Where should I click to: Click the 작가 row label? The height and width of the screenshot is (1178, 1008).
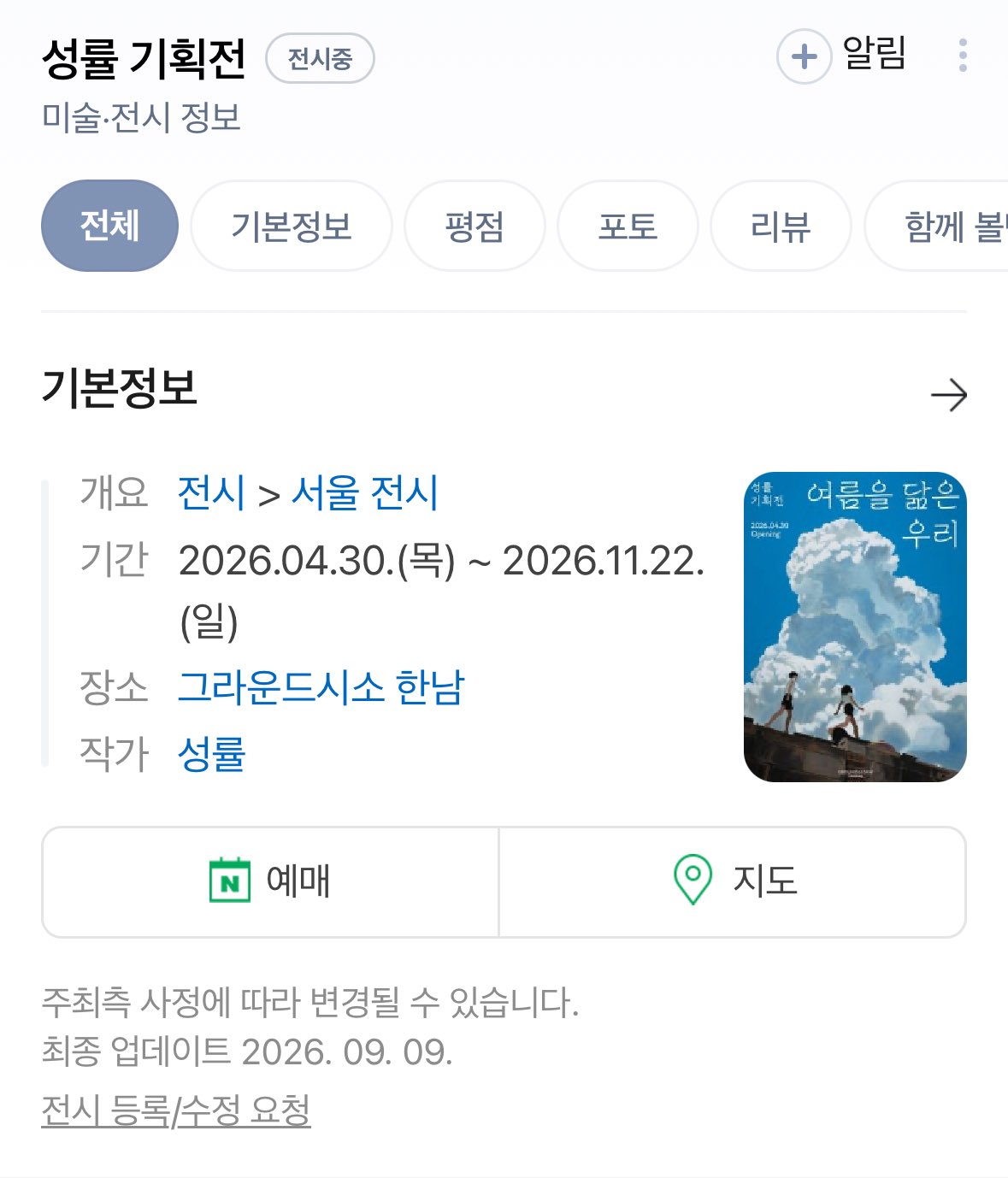point(114,754)
